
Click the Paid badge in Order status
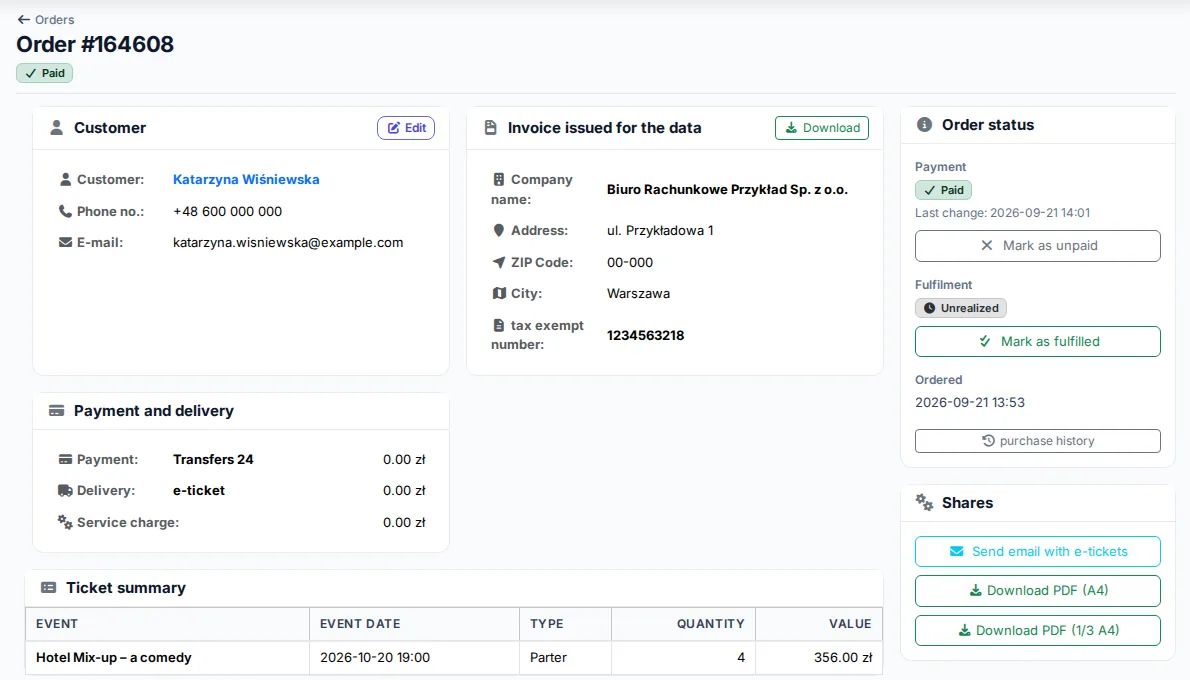tap(943, 190)
